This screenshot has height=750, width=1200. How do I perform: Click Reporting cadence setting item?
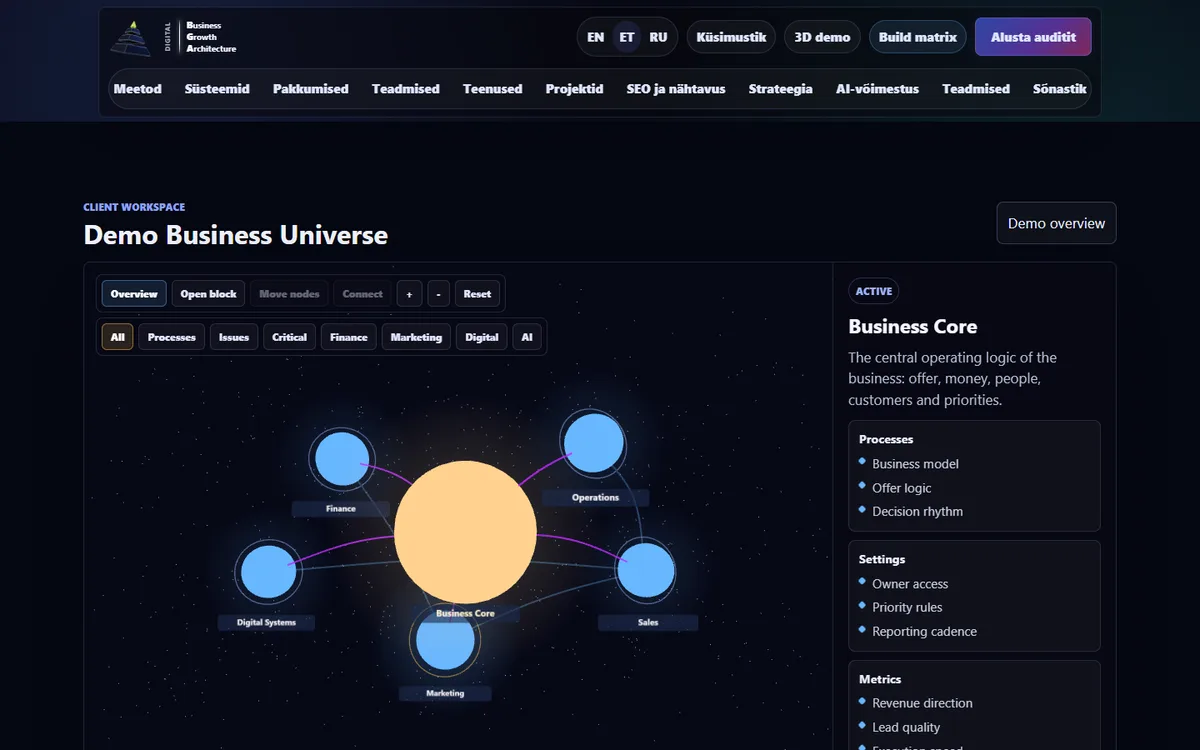point(924,631)
